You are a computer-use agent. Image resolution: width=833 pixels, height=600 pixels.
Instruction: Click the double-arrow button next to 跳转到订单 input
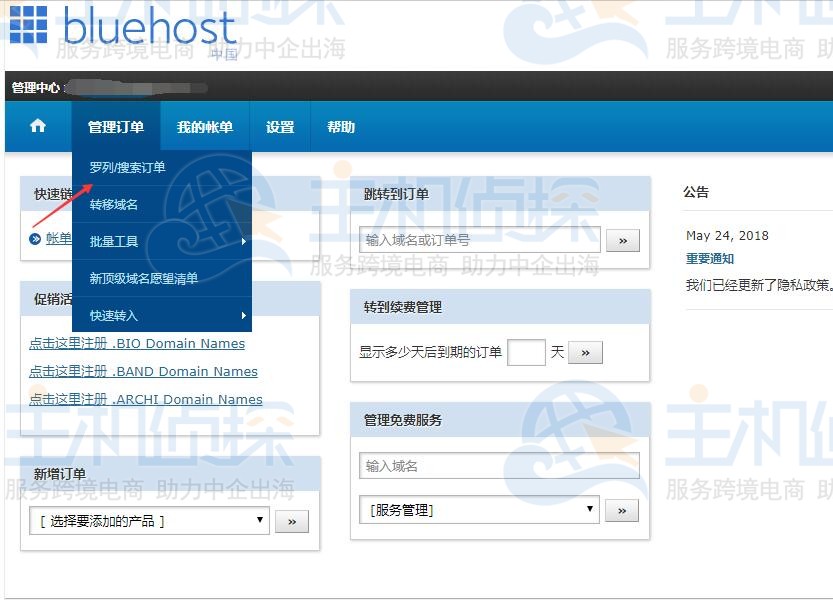[622, 240]
